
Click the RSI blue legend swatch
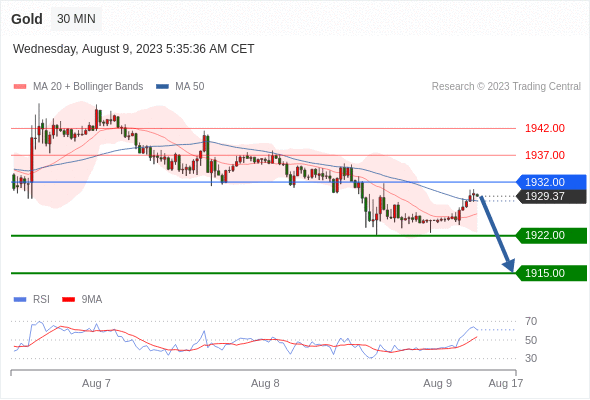[x=20, y=300]
